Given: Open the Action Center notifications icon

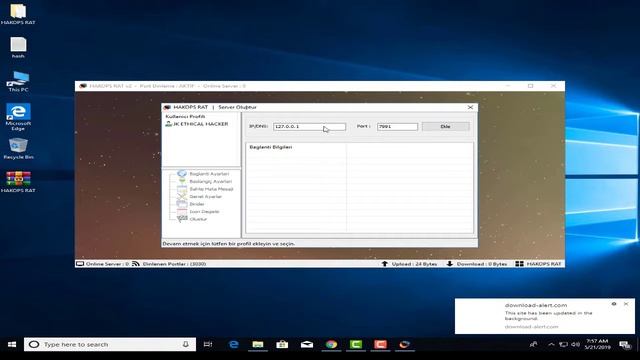Looking at the screenshot, I should (x=625, y=345).
